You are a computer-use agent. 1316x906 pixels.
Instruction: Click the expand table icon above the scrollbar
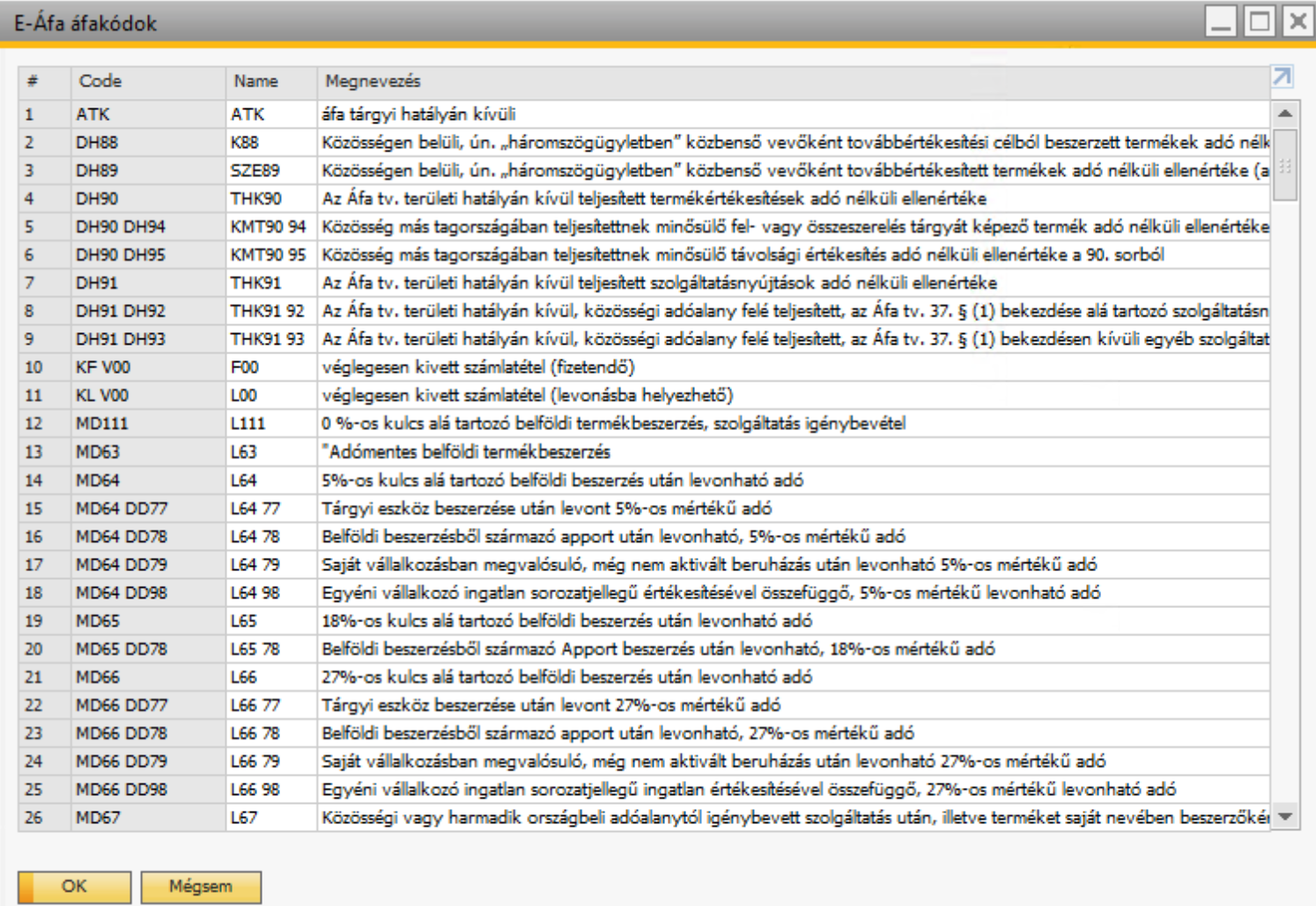coord(1283,78)
